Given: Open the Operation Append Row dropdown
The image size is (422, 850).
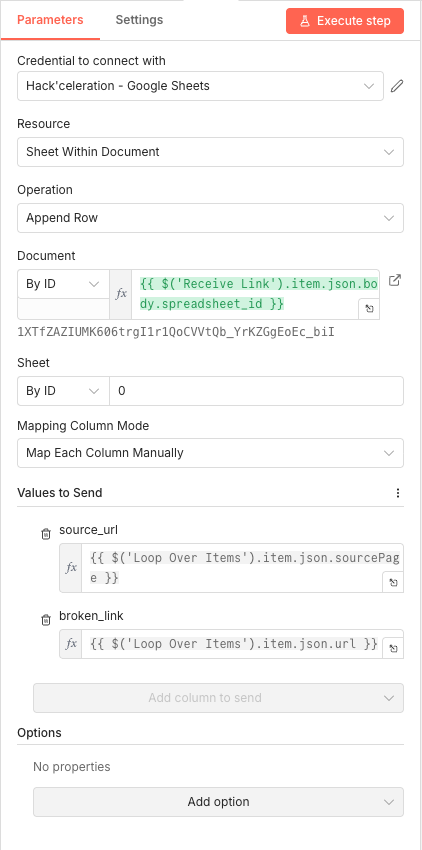Looking at the screenshot, I should pyautogui.click(x=210, y=218).
